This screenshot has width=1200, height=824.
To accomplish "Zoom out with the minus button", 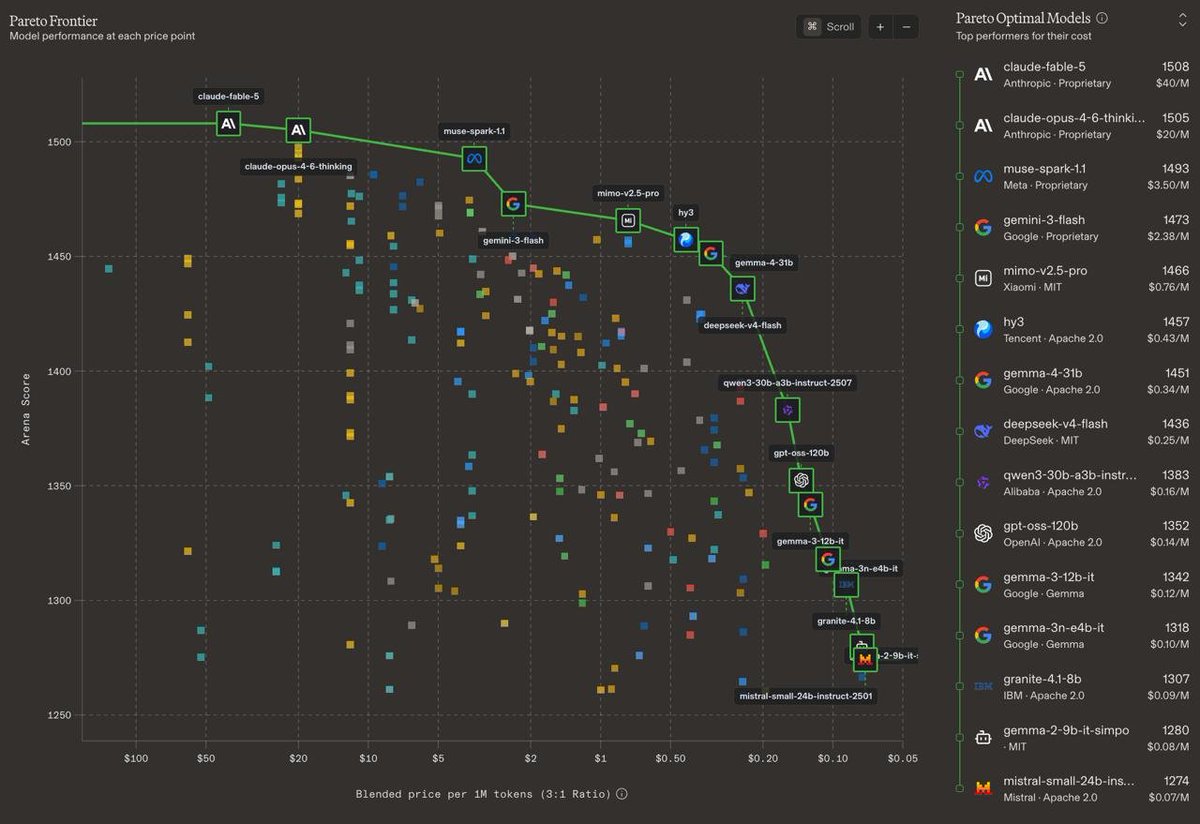I will point(906,27).
